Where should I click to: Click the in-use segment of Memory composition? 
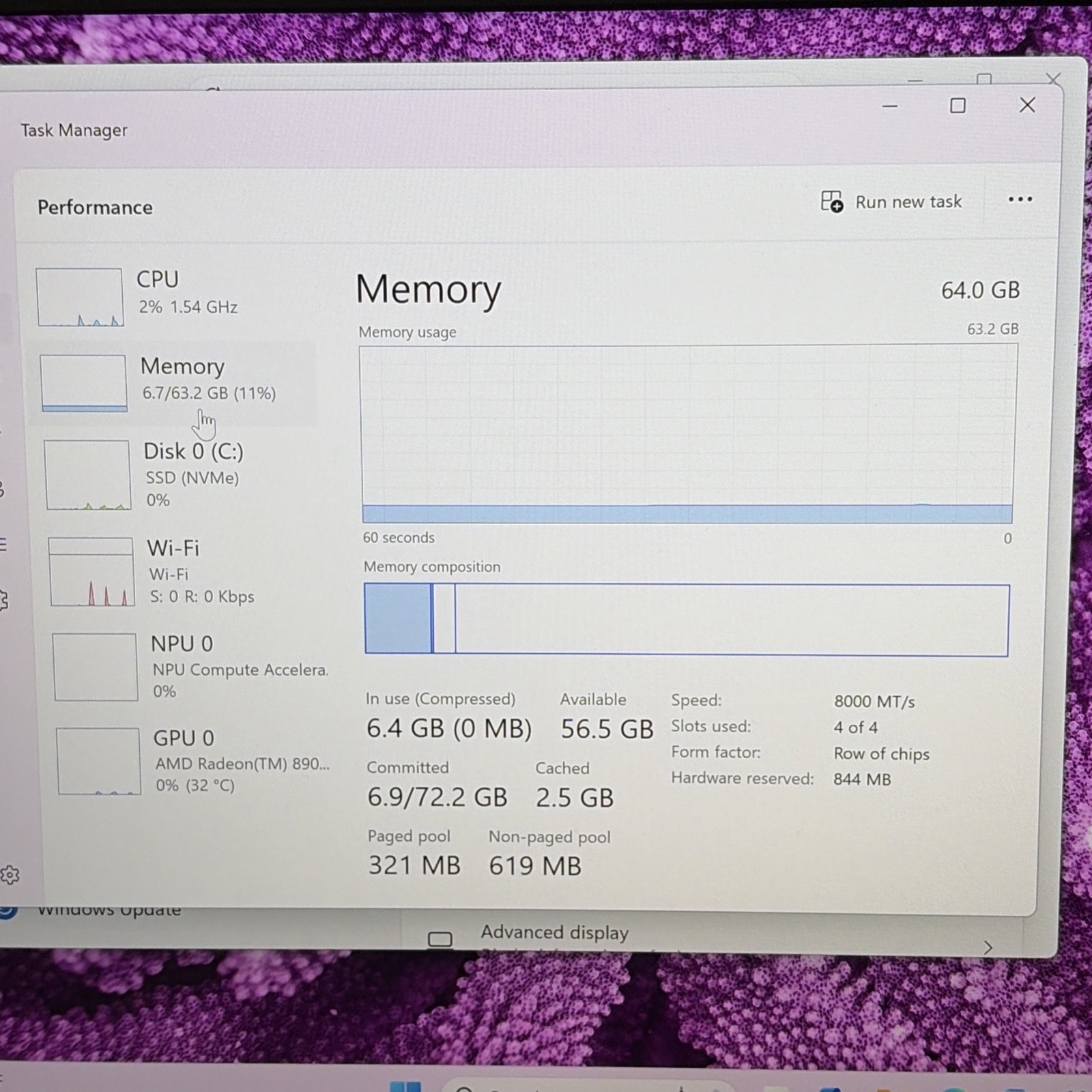coord(398,618)
